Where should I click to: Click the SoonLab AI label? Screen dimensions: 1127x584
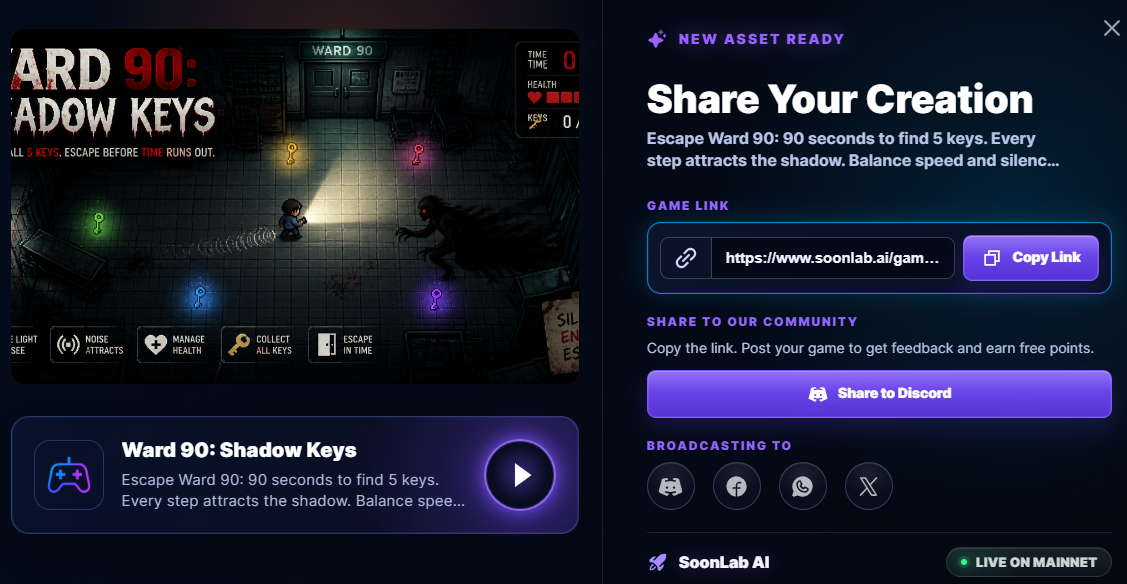coord(724,562)
